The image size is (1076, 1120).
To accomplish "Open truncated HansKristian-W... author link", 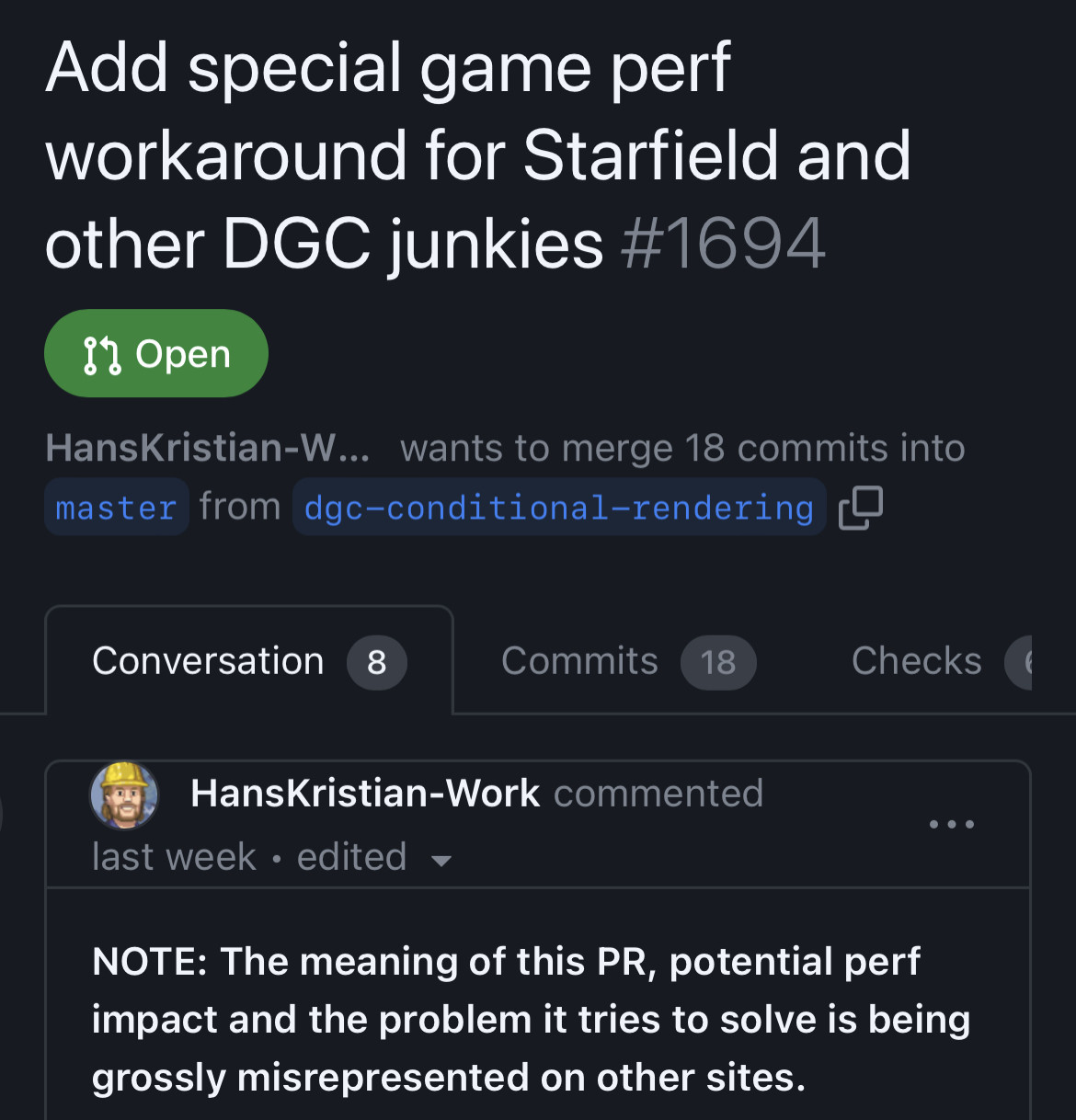I will (x=208, y=448).
